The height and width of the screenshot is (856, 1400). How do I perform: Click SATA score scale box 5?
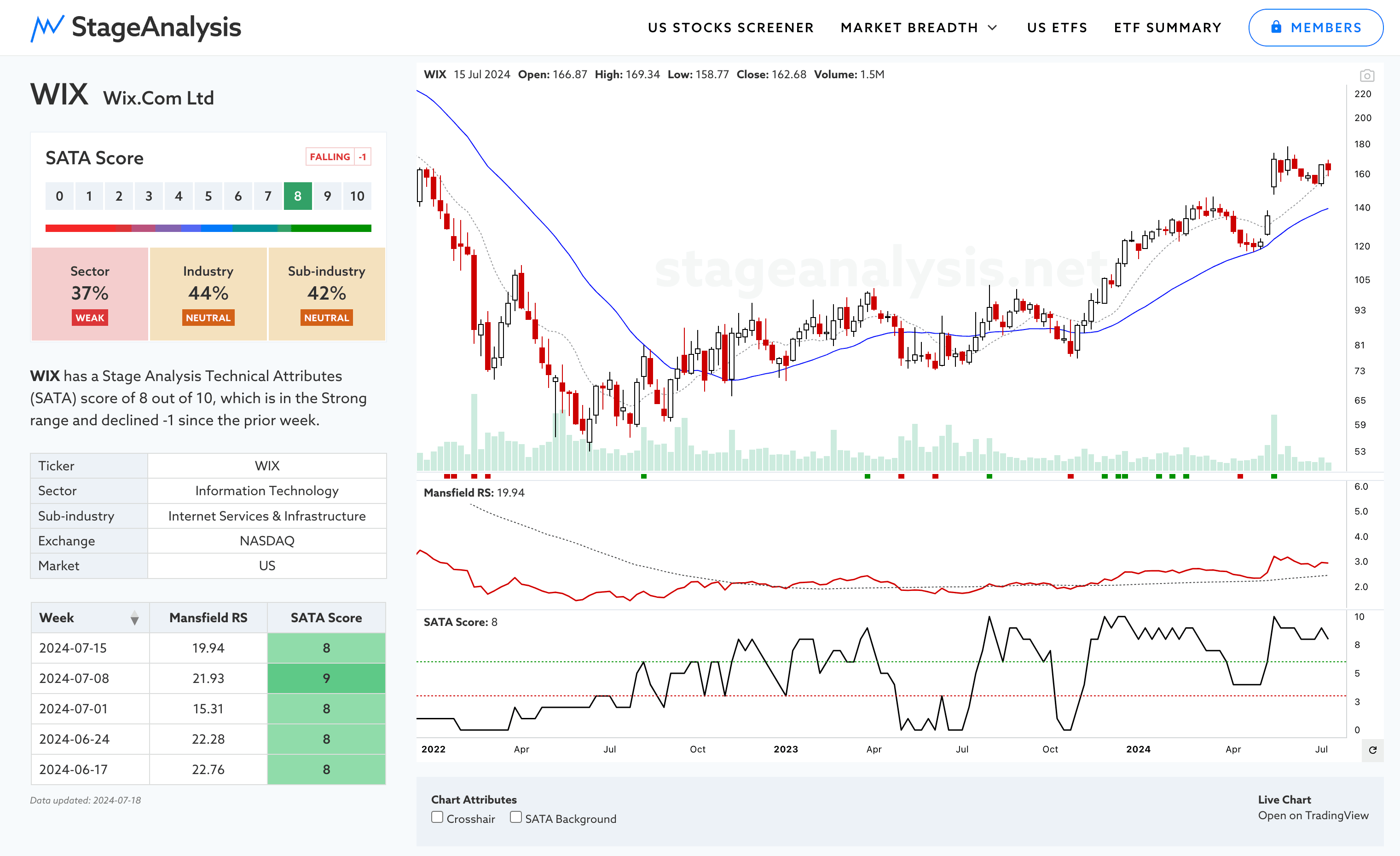point(208,196)
